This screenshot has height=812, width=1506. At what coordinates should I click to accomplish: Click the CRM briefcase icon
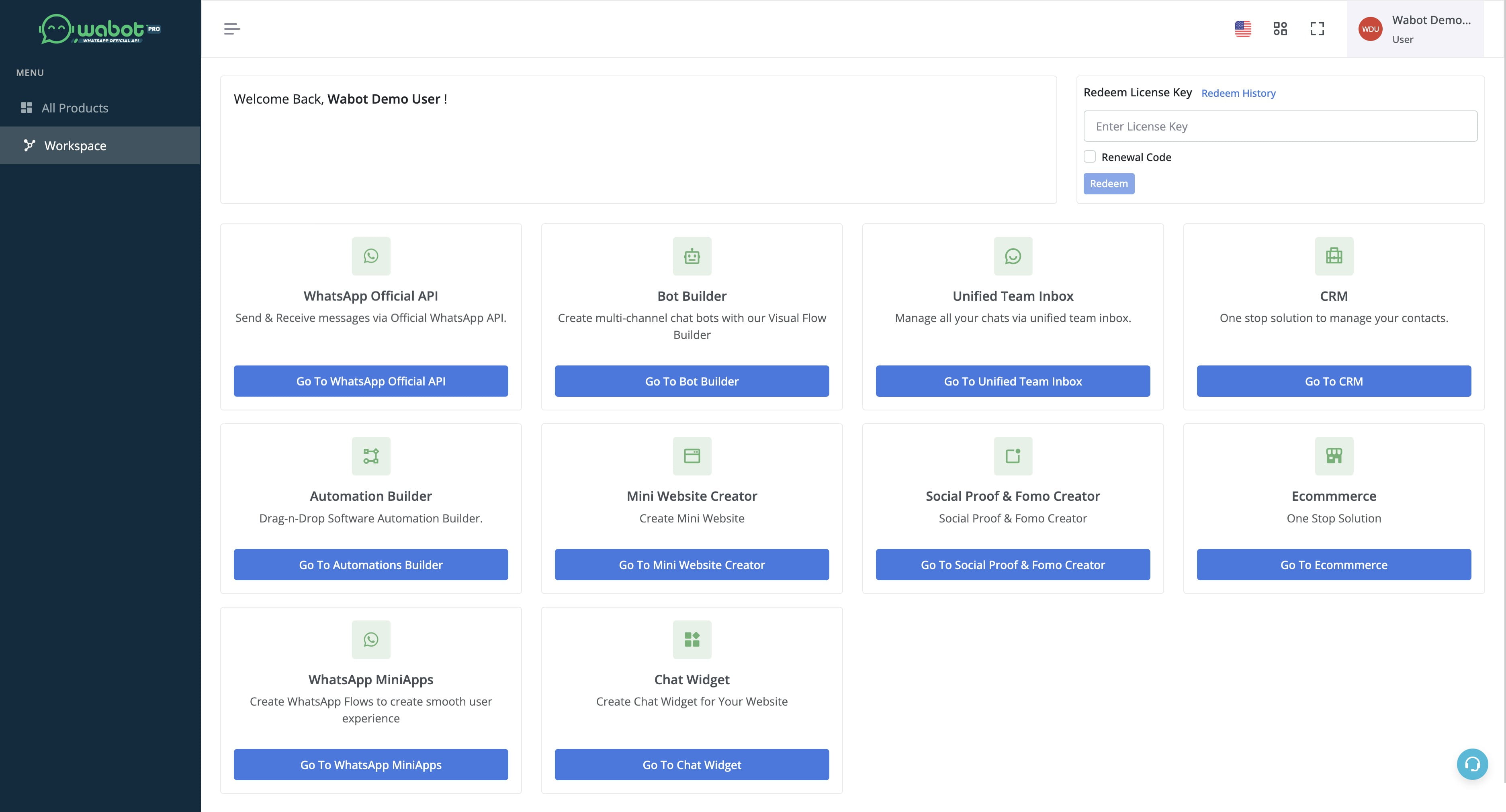[x=1334, y=256]
